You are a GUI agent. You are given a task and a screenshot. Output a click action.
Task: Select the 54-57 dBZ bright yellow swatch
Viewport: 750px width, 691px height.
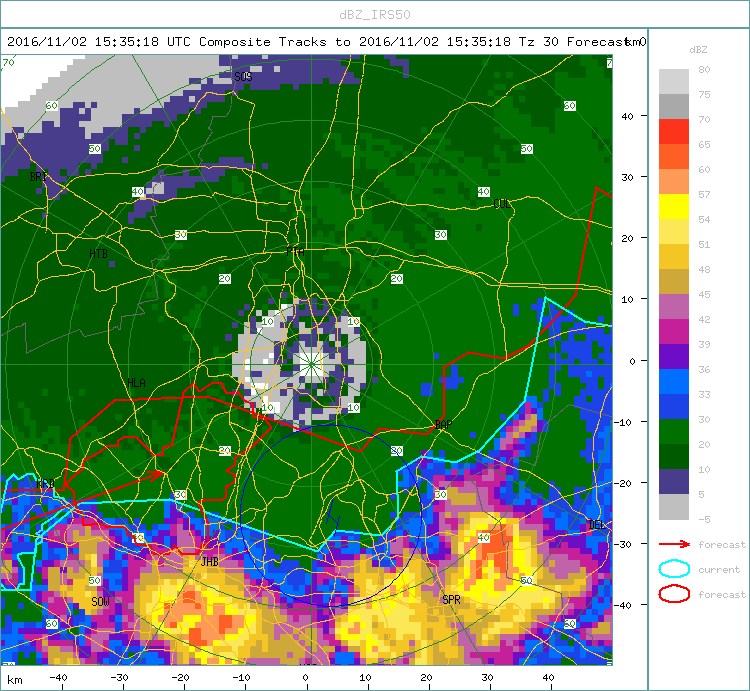tap(674, 207)
